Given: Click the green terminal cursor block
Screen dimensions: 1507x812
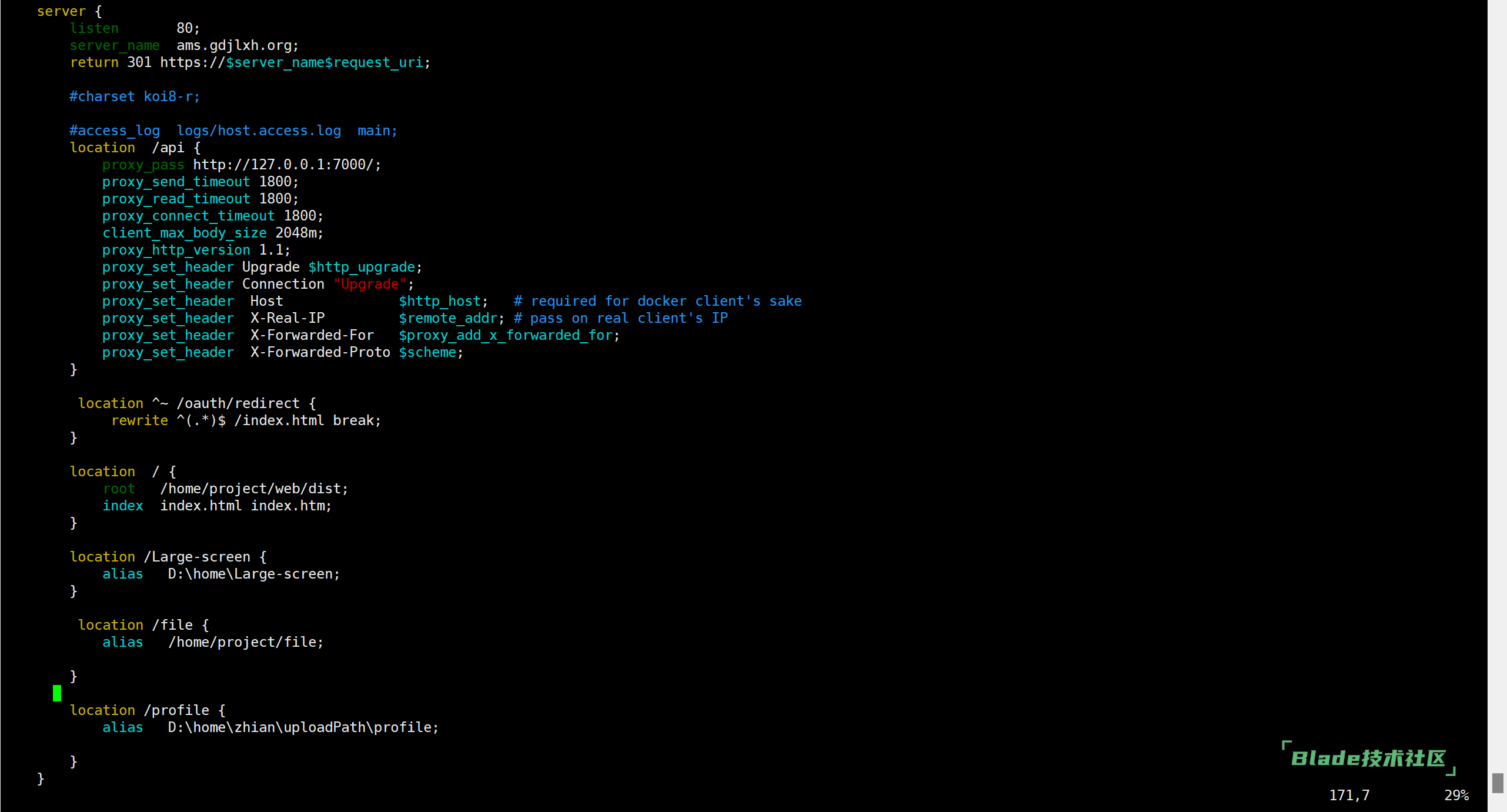Looking at the screenshot, I should pyautogui.click(x=57, y=693).
